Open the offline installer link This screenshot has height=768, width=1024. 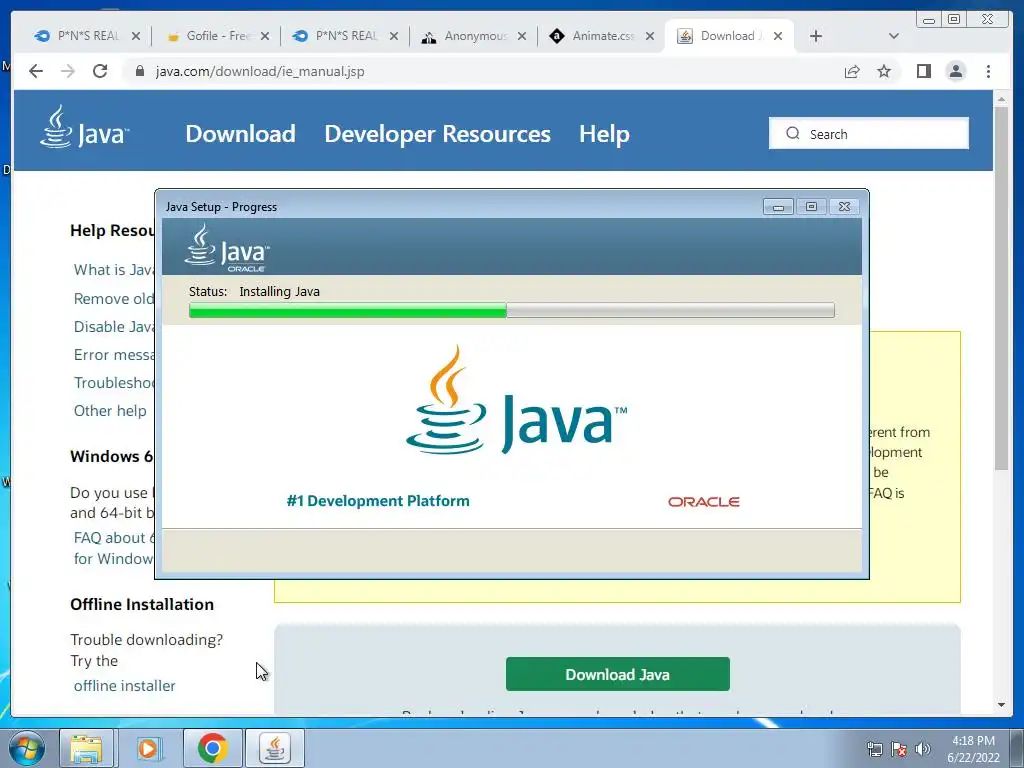tap(125, 686)
